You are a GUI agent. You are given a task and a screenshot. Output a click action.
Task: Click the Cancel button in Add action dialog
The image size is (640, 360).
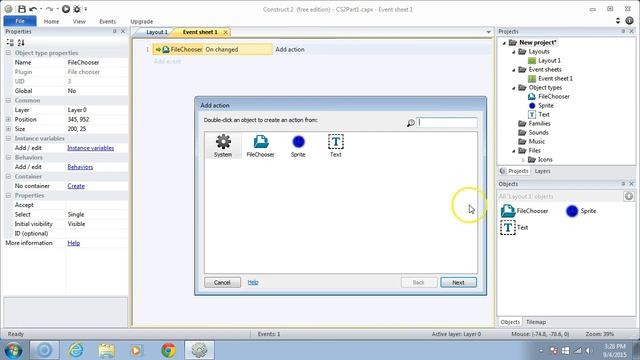coord(222,282)
